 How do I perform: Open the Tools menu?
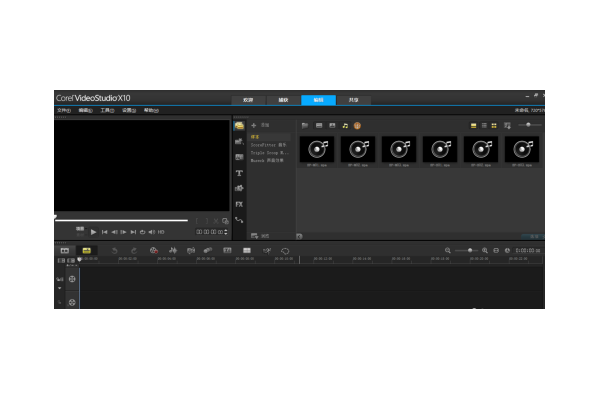click(x=107, y=110)
